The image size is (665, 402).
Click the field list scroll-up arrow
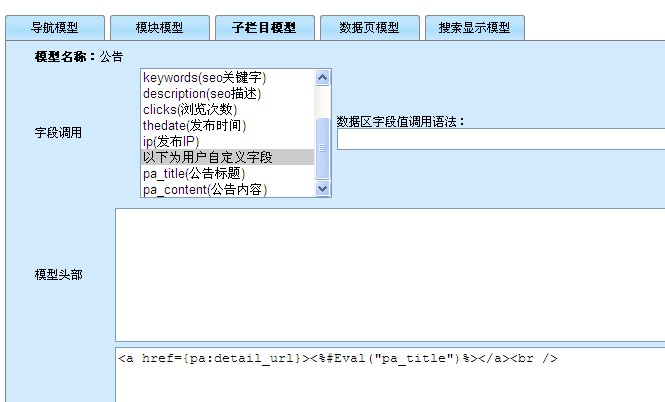pos(322,77)
